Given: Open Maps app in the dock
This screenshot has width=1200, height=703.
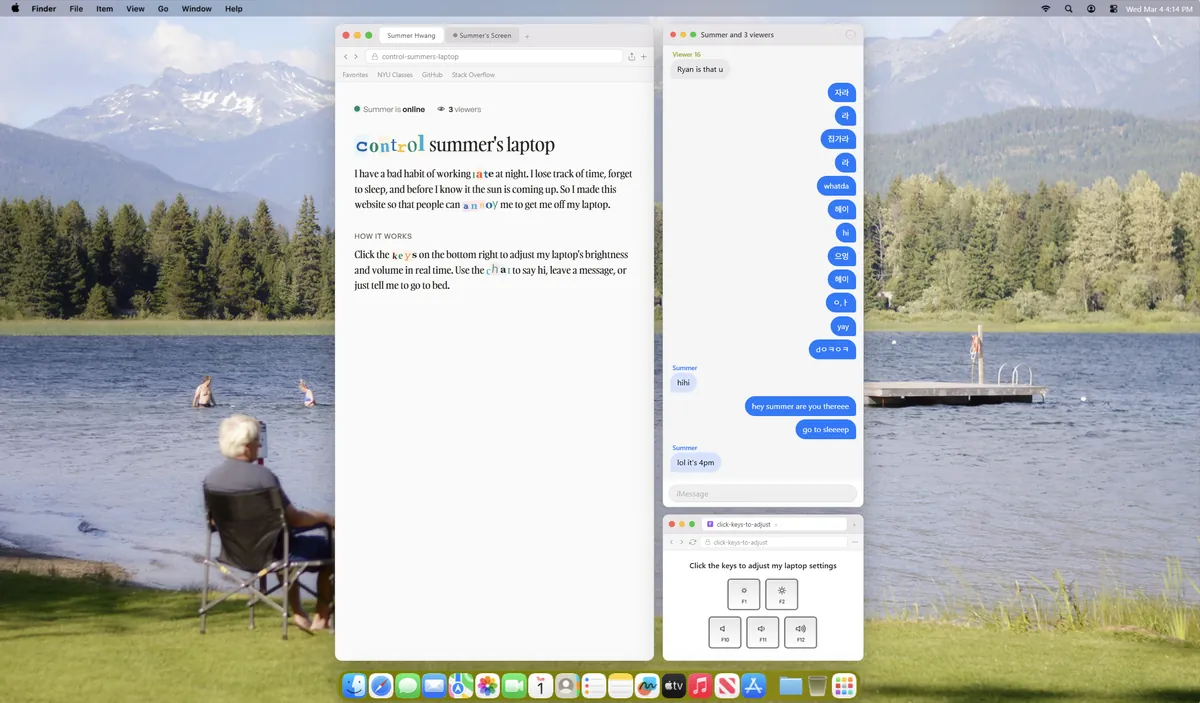Looking at the screenshot, I should click(x=460, y=685).
